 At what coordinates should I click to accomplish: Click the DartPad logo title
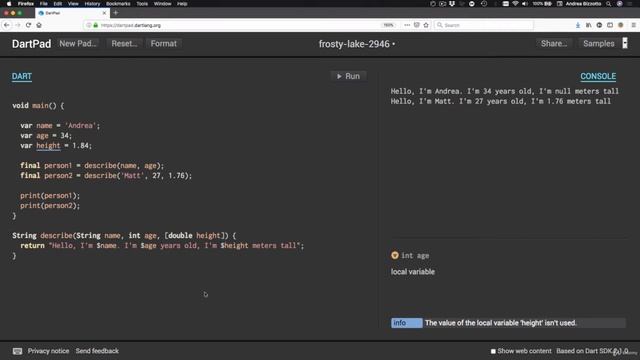pyautogui.click(x=31, y=44)
